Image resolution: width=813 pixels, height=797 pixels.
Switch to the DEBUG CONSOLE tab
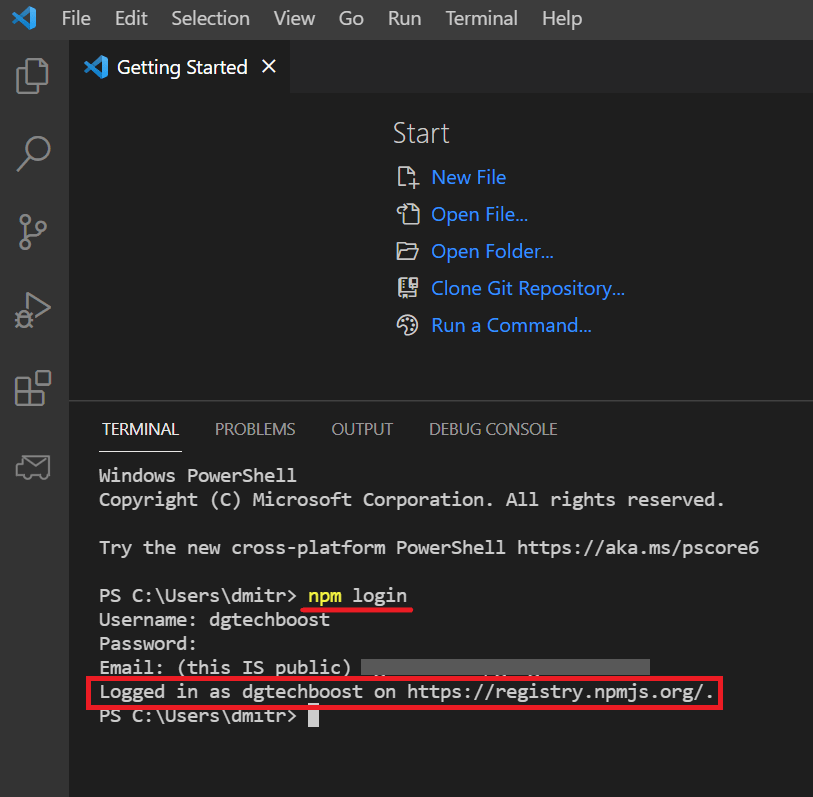pos(493,429)
